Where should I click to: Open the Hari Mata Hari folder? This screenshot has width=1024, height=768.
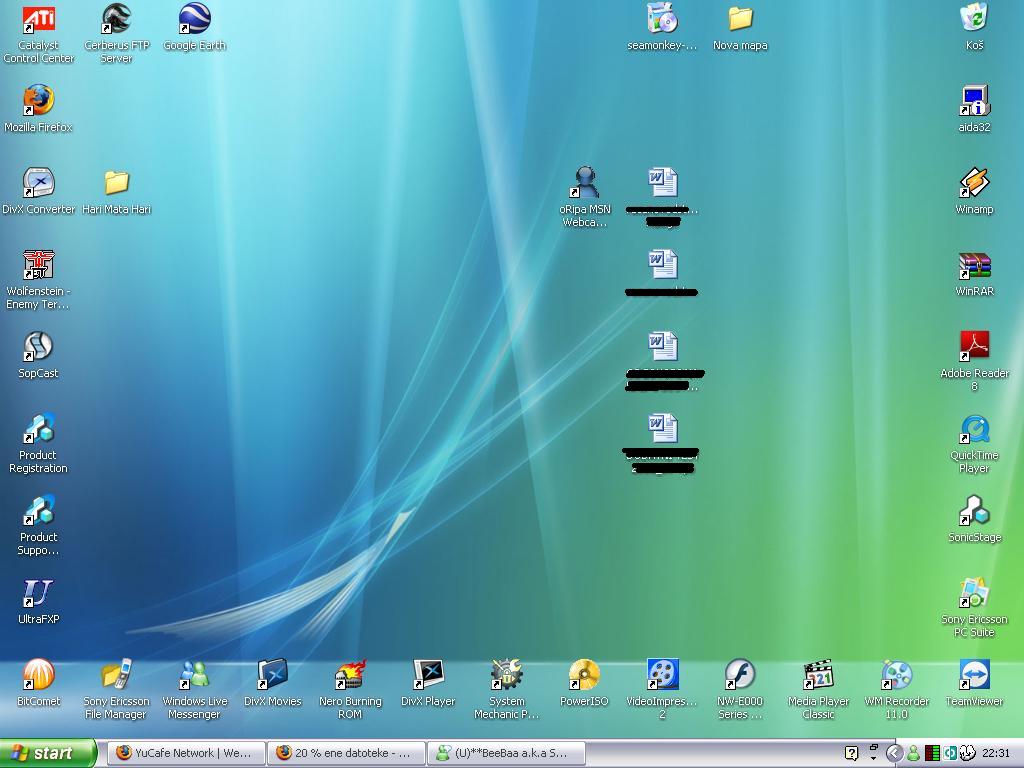click(x=116, y=182)
